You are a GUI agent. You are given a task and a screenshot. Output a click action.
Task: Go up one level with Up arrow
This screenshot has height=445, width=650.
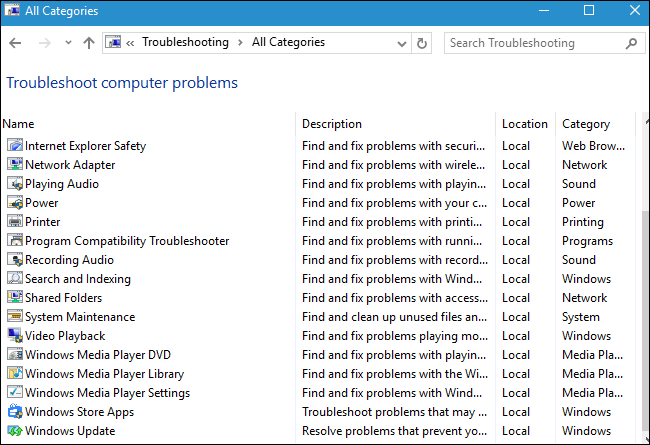pyautogui.click(x=89, y=43)
